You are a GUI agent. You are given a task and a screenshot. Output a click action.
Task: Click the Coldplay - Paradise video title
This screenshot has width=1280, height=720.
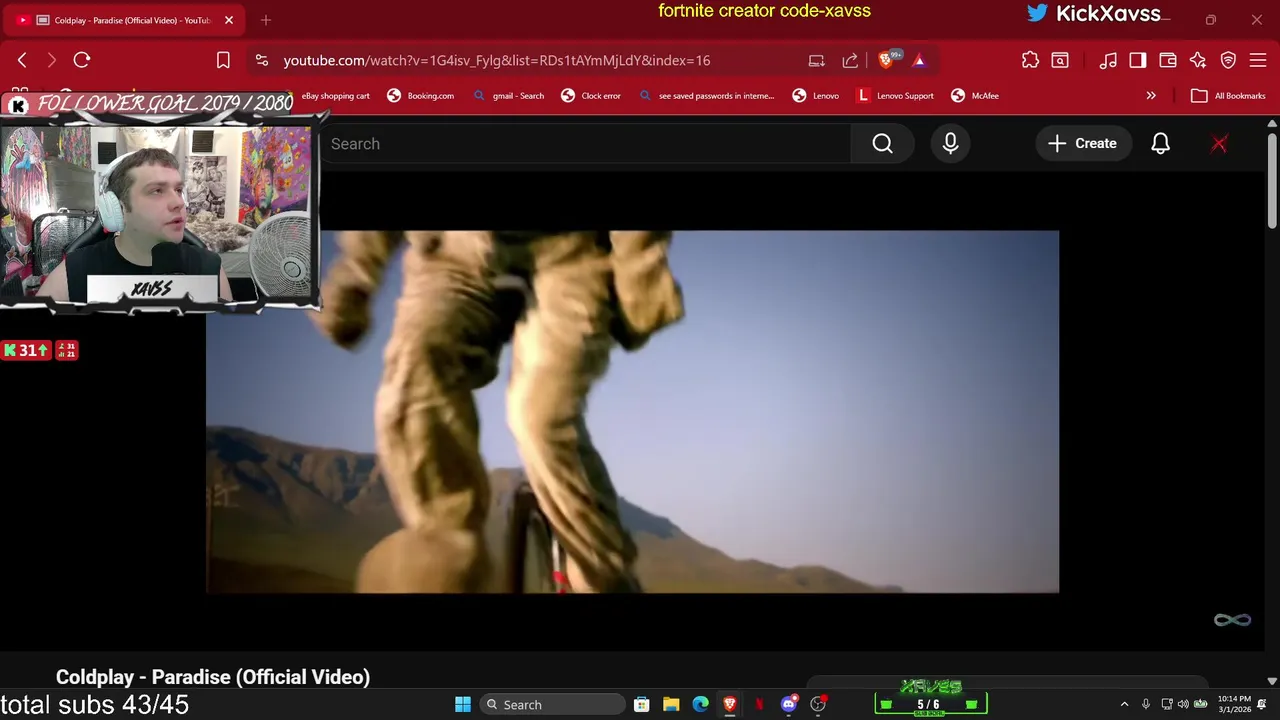tap(213, 677)
